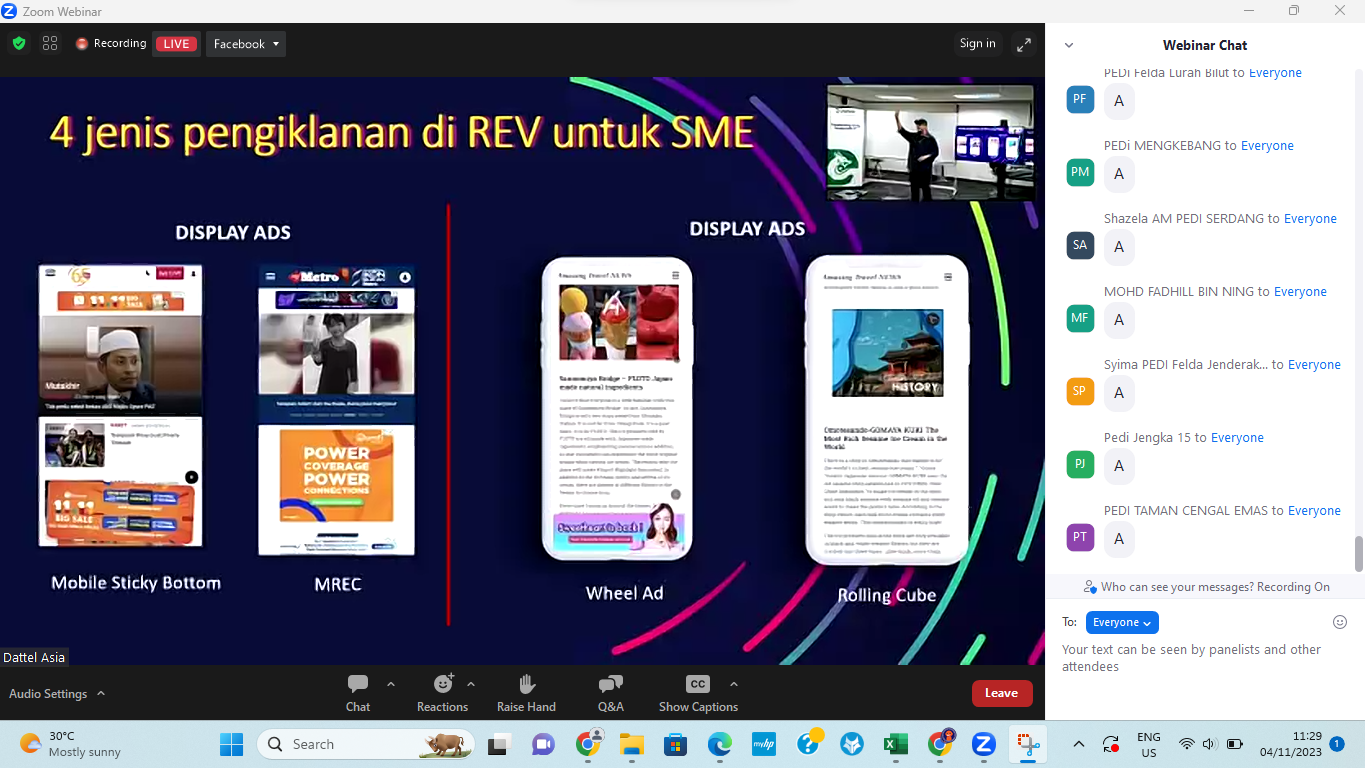
Task: Collapse the Webinar Chat panel chevron
Action: [1069, 45]
